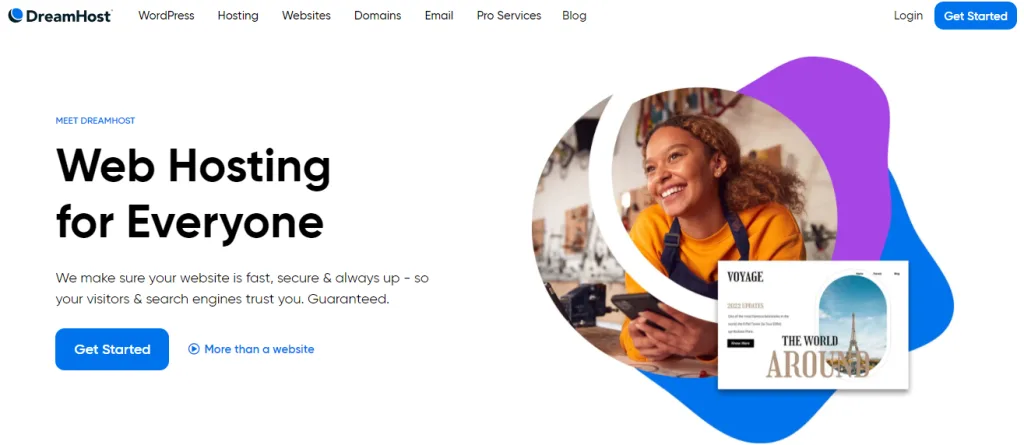Click the DreamHost wordmark in the header
This screenshot has height=445, width=1024.
pos(69,16)
